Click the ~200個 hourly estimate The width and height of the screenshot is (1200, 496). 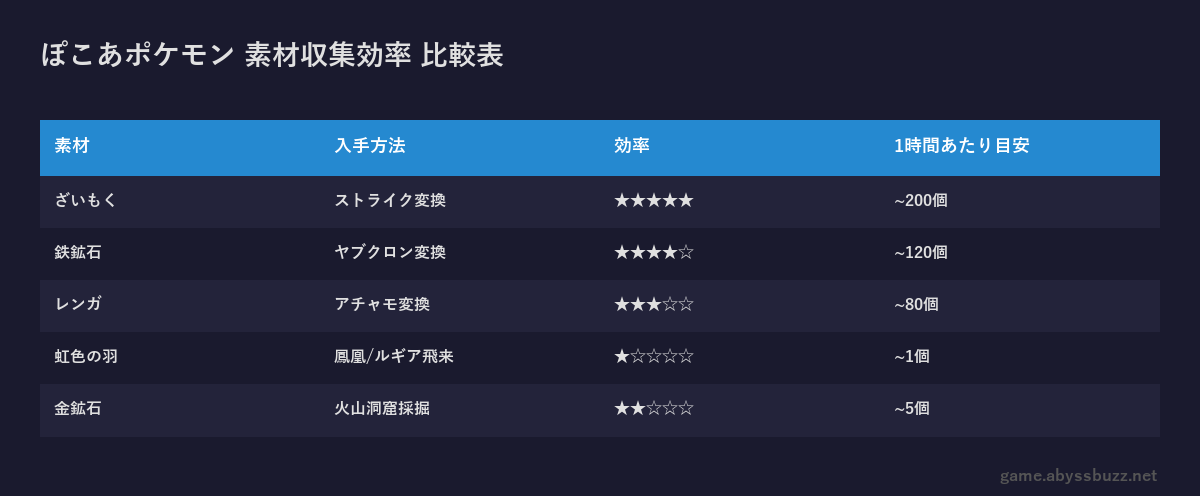point(920,200)
